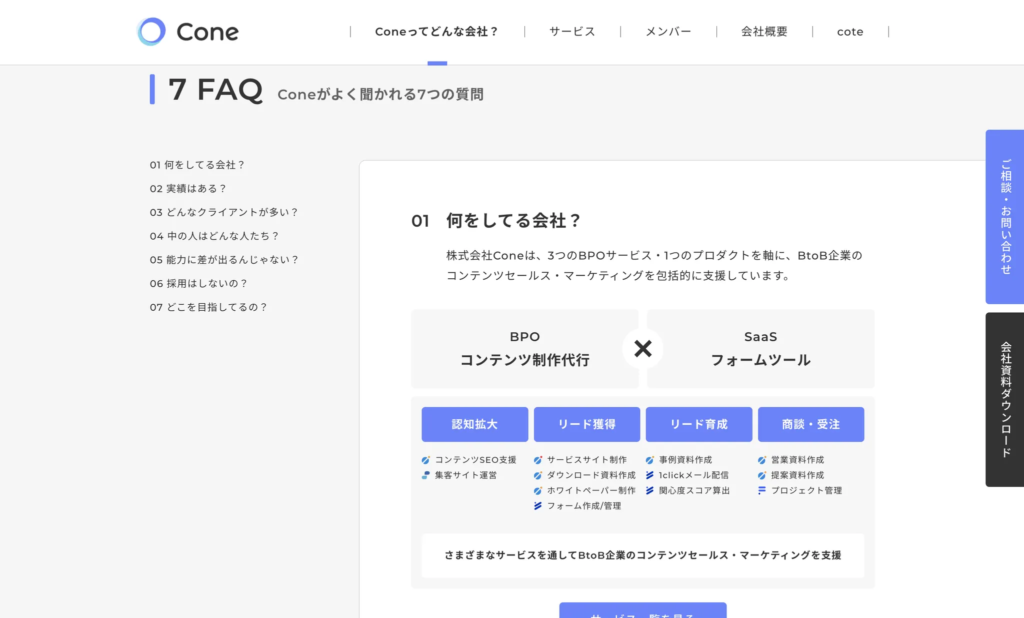
Task: Click the ご相談・お問い合わせ side button
Action: click(1005, 217)
